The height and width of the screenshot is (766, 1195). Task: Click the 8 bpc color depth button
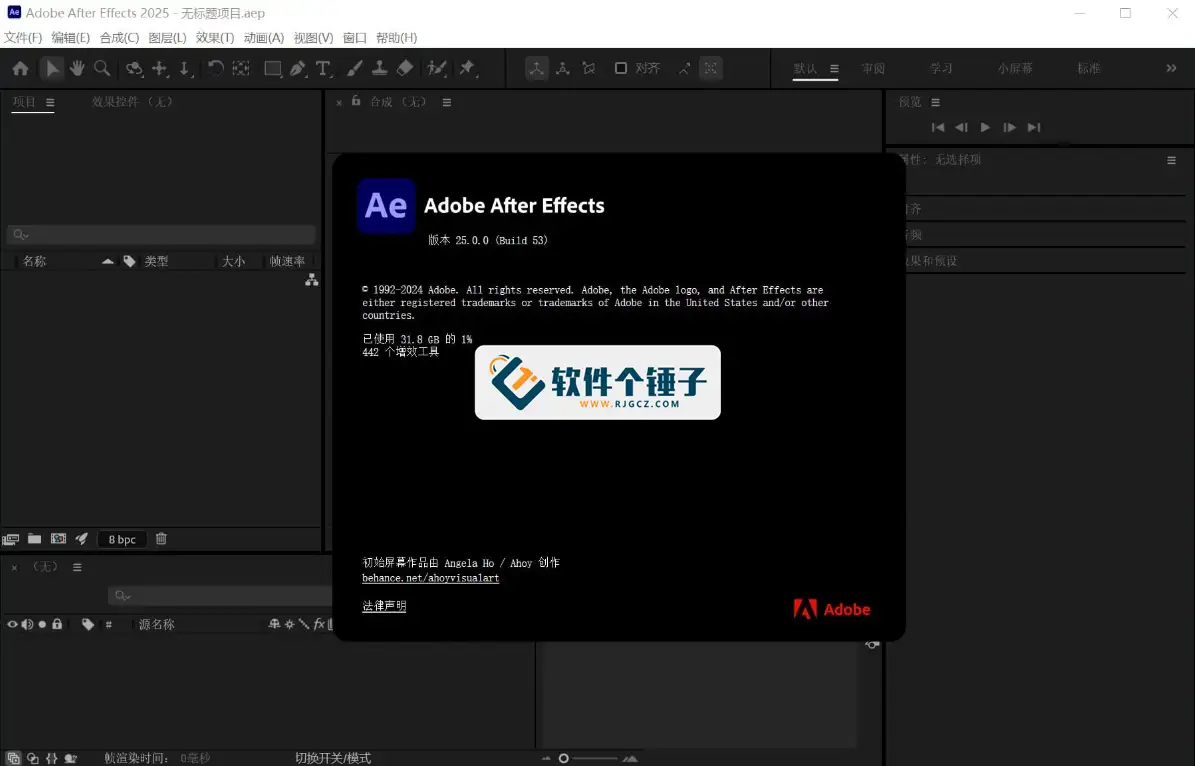(122, 539)
